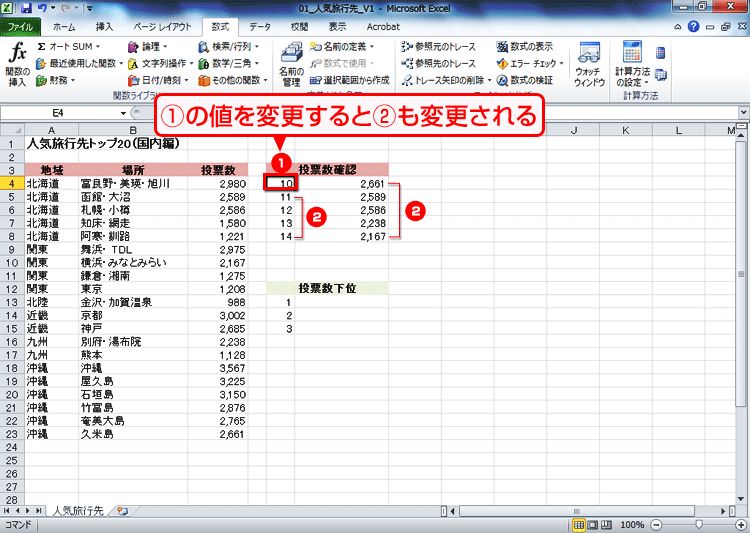Viewport: 750px width, 533px height.
Task: Click the Save icon in quick access toolbar
Action: (x=26, y=8)
